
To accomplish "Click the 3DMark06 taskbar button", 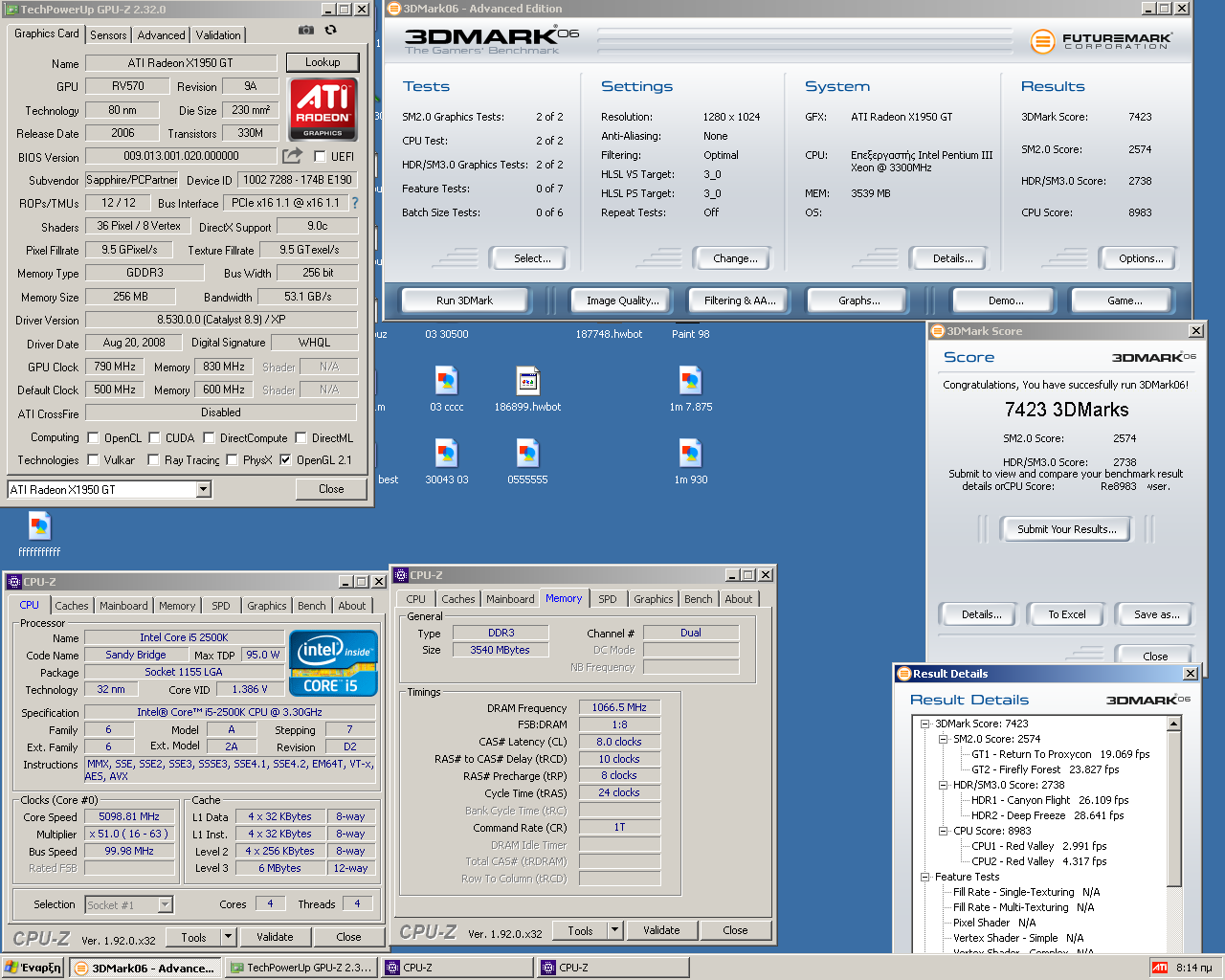I will pos(145,968).
